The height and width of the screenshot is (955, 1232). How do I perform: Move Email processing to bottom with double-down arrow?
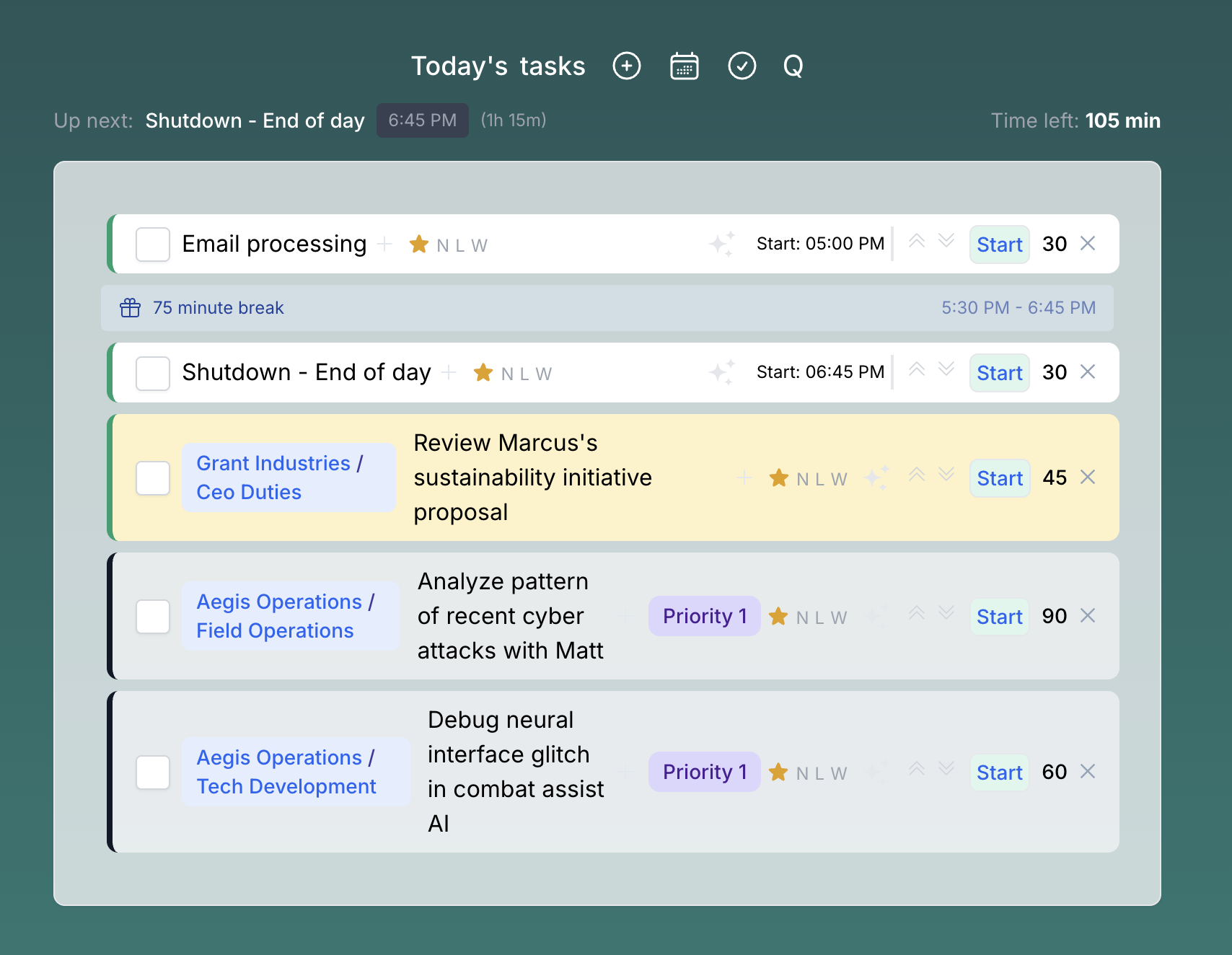(x=946, y=241)
